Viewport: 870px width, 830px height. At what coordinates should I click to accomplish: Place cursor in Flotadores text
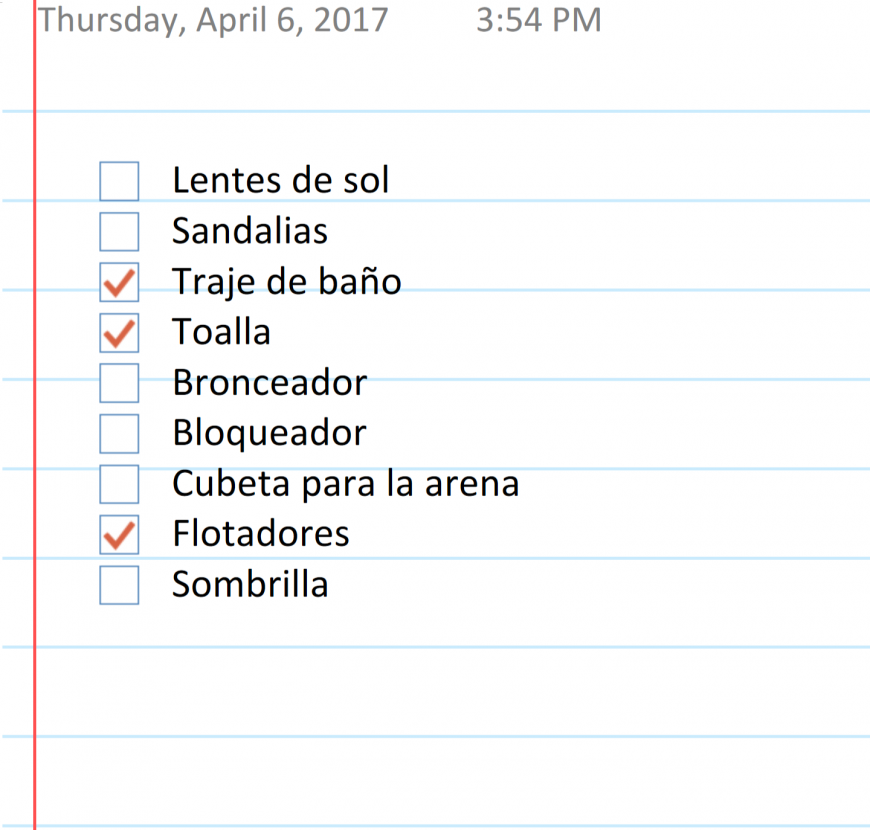click(x=261, y=534)
